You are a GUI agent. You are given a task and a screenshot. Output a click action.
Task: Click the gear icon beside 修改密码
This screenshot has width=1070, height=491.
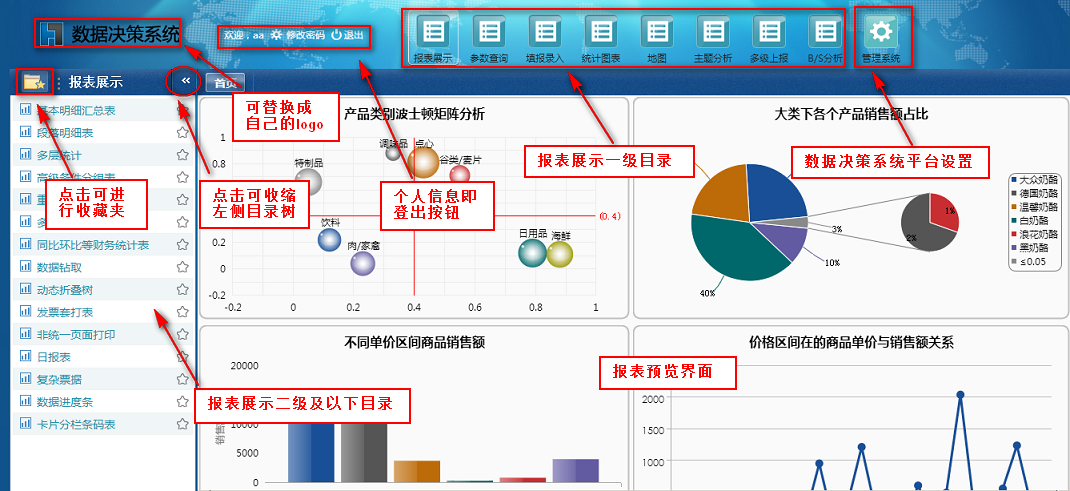coord(276,35)
